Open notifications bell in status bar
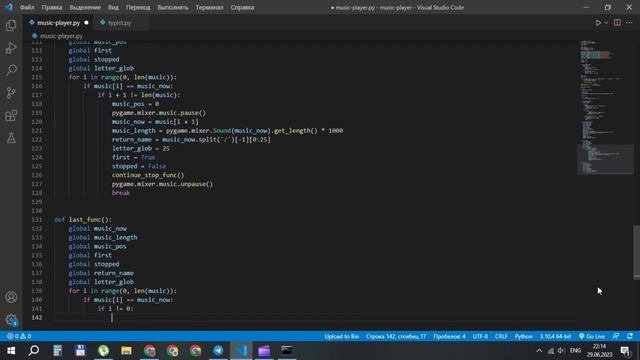This screenshot has height=360, width=640. tap(630, 336)
